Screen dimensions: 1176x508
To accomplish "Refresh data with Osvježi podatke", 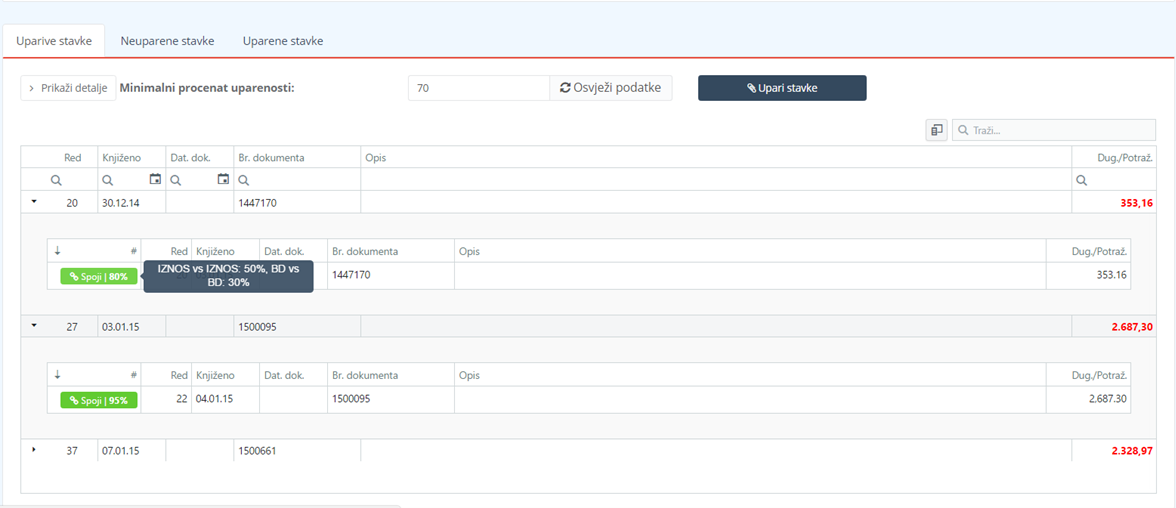I will tap(610, 88).
